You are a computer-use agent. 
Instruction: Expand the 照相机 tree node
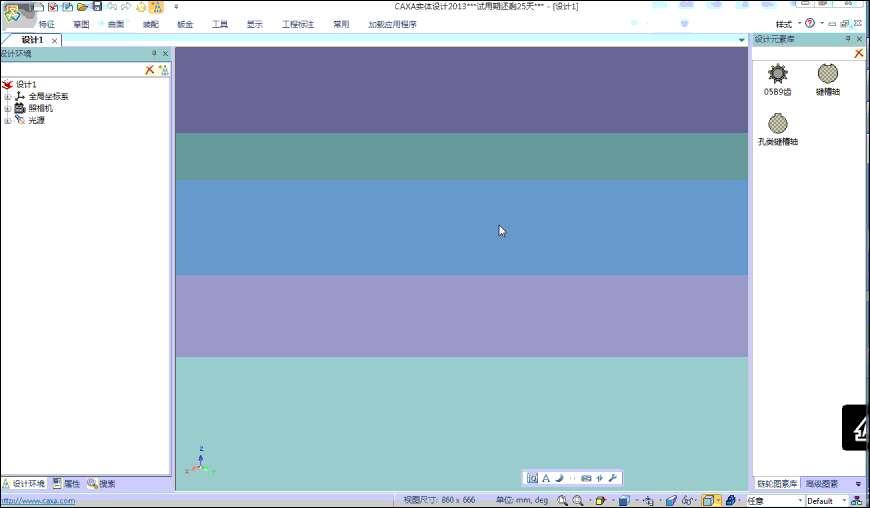click(x=7, y=108)
